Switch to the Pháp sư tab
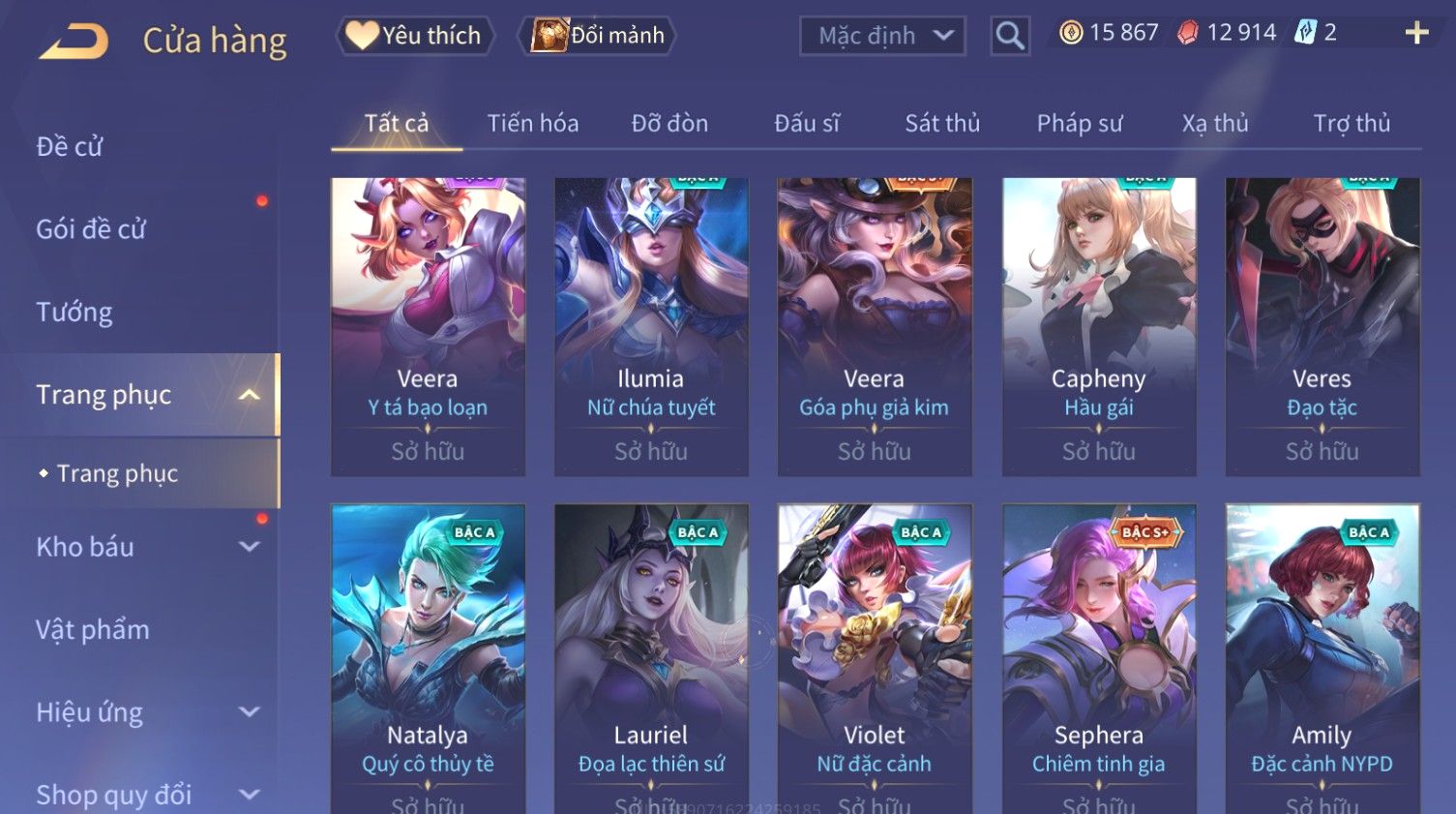 (x=1080, y=123)
